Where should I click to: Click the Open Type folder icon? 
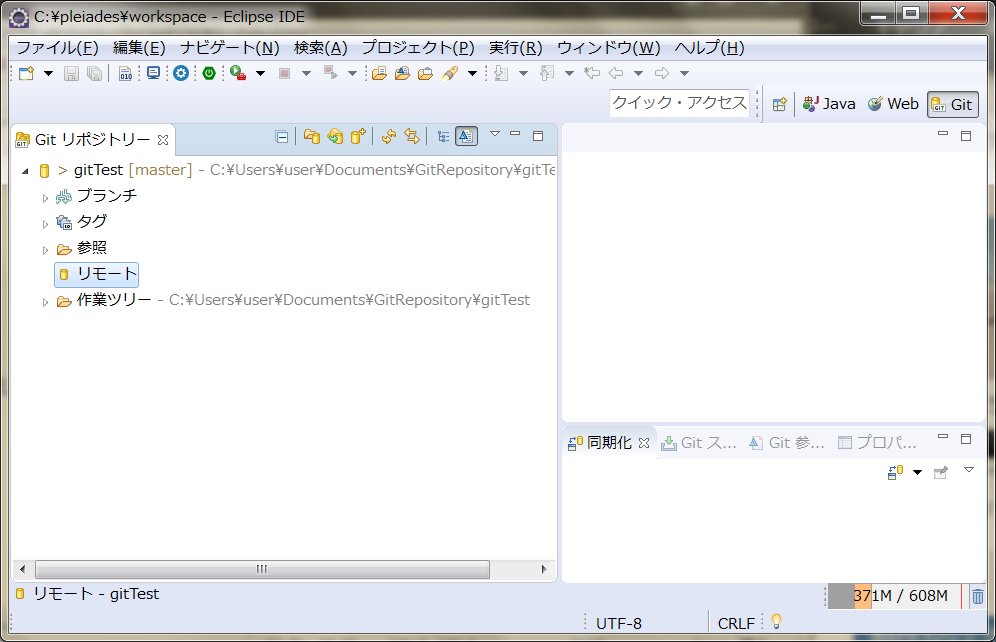pos(379,73)
